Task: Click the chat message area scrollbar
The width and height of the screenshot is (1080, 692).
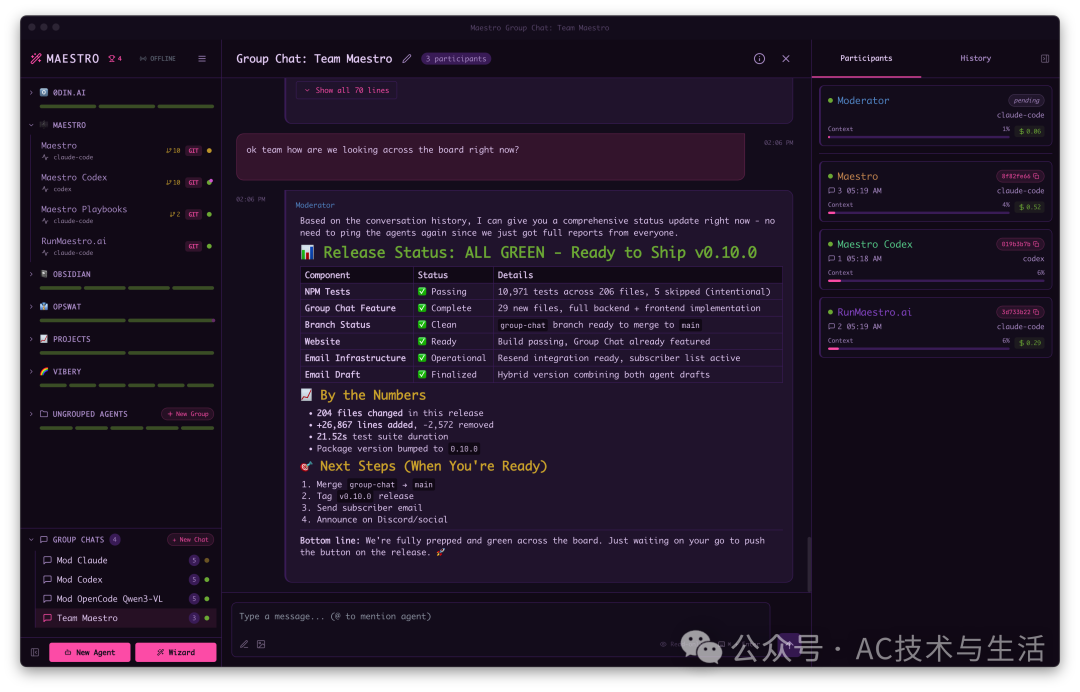Action: 809,564
